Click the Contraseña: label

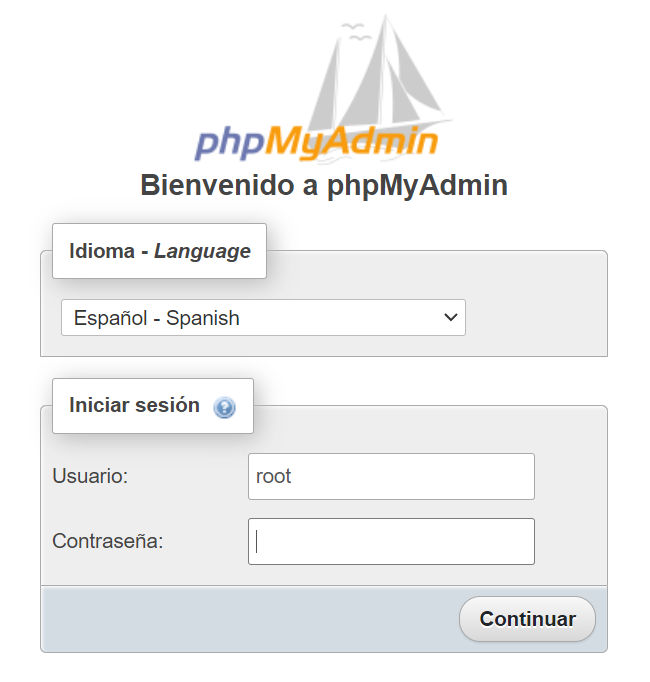click(x=107, y=541)
